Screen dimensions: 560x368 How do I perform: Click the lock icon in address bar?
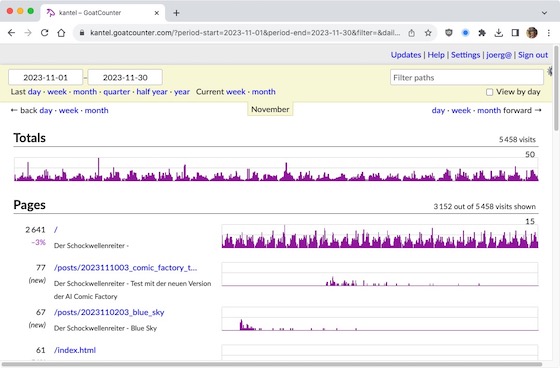82,33
